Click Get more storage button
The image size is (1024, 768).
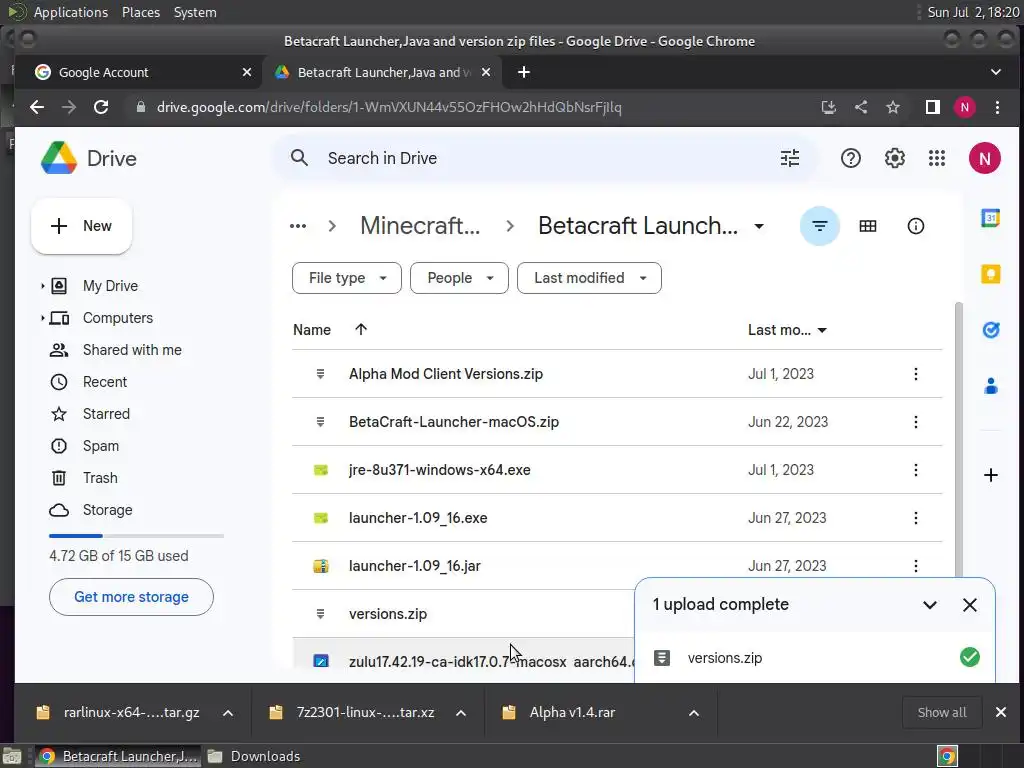point(131,597)
